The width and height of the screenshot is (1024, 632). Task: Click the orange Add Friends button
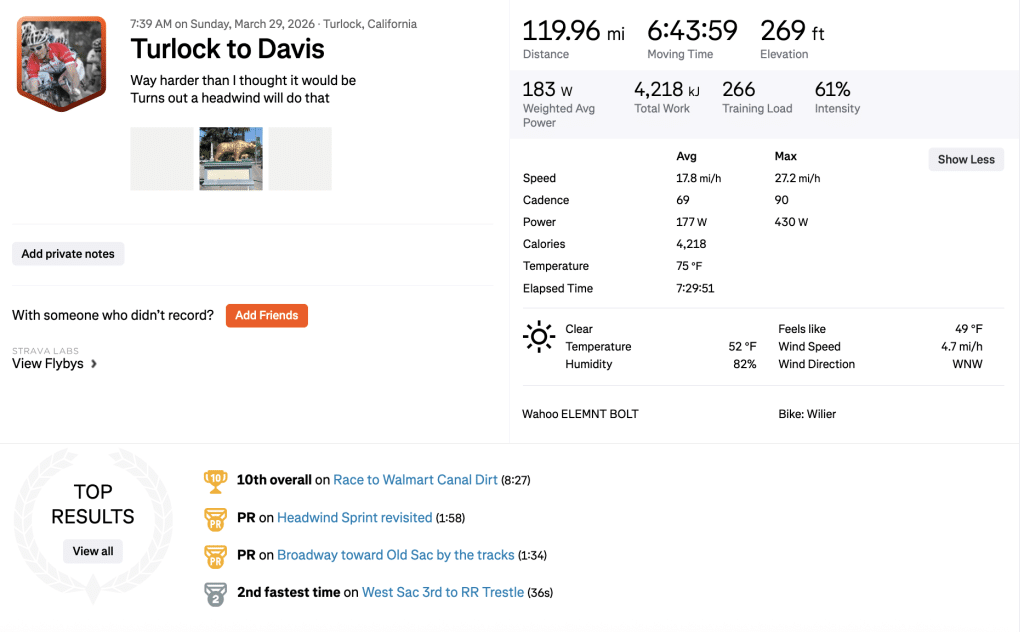pos(266,315)
